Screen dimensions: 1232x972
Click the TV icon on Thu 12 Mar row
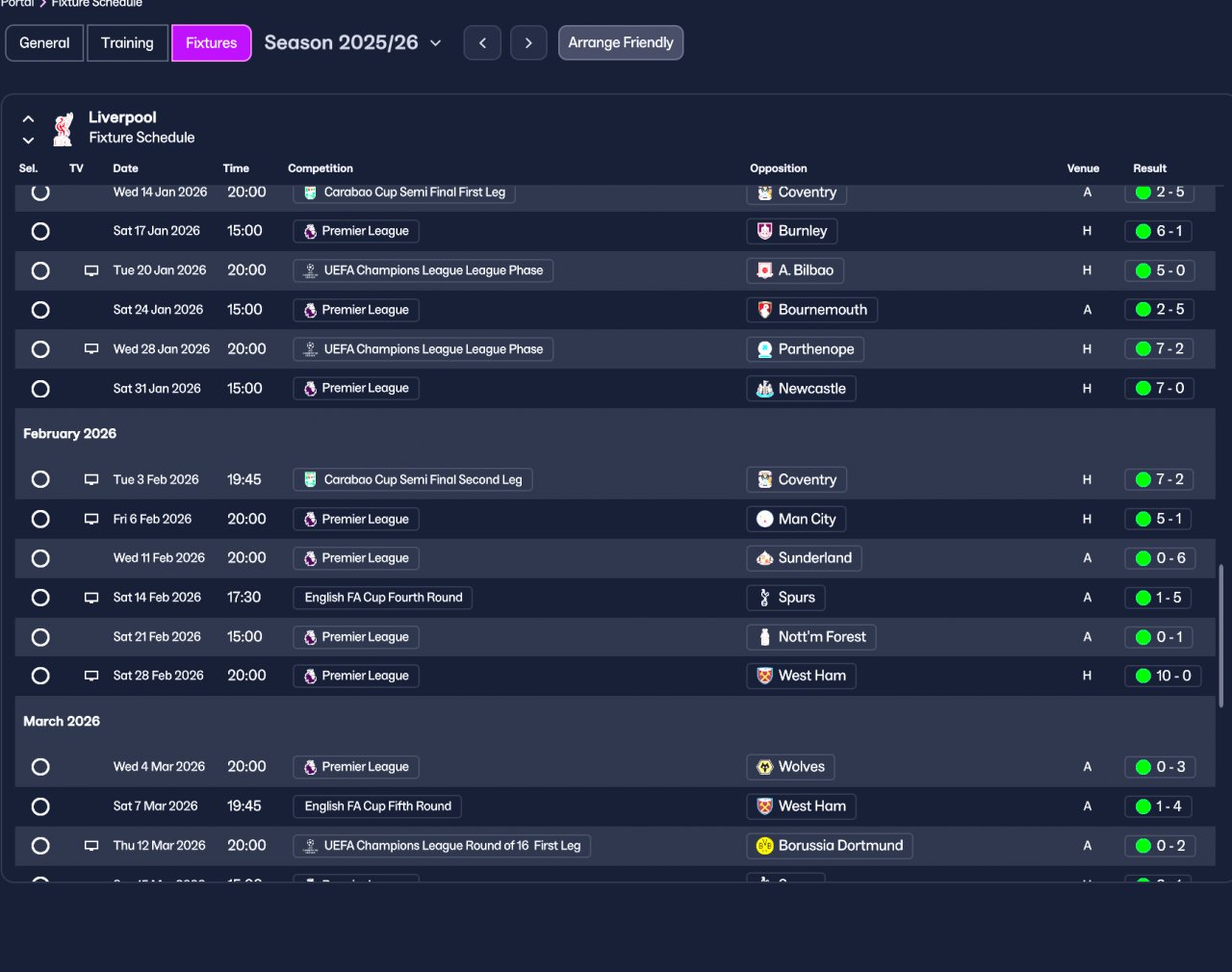91,846
